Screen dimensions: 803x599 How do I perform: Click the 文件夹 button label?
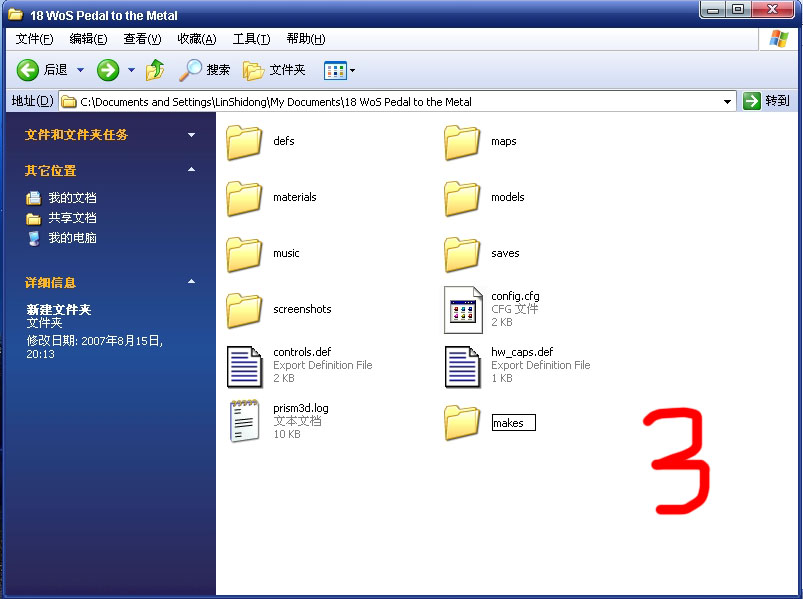[x=287, y=70]
